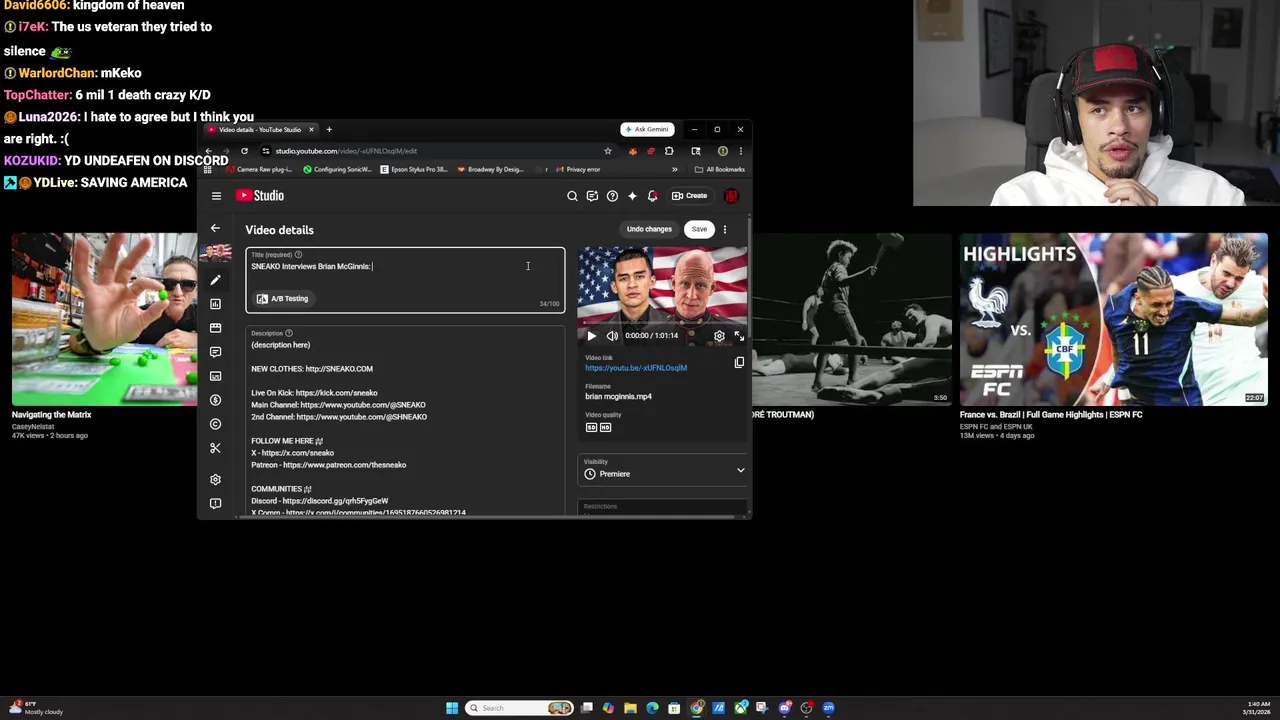Open a new browser tab
This screenshot has height=720, width=1280.
click(x=329, y=129)
